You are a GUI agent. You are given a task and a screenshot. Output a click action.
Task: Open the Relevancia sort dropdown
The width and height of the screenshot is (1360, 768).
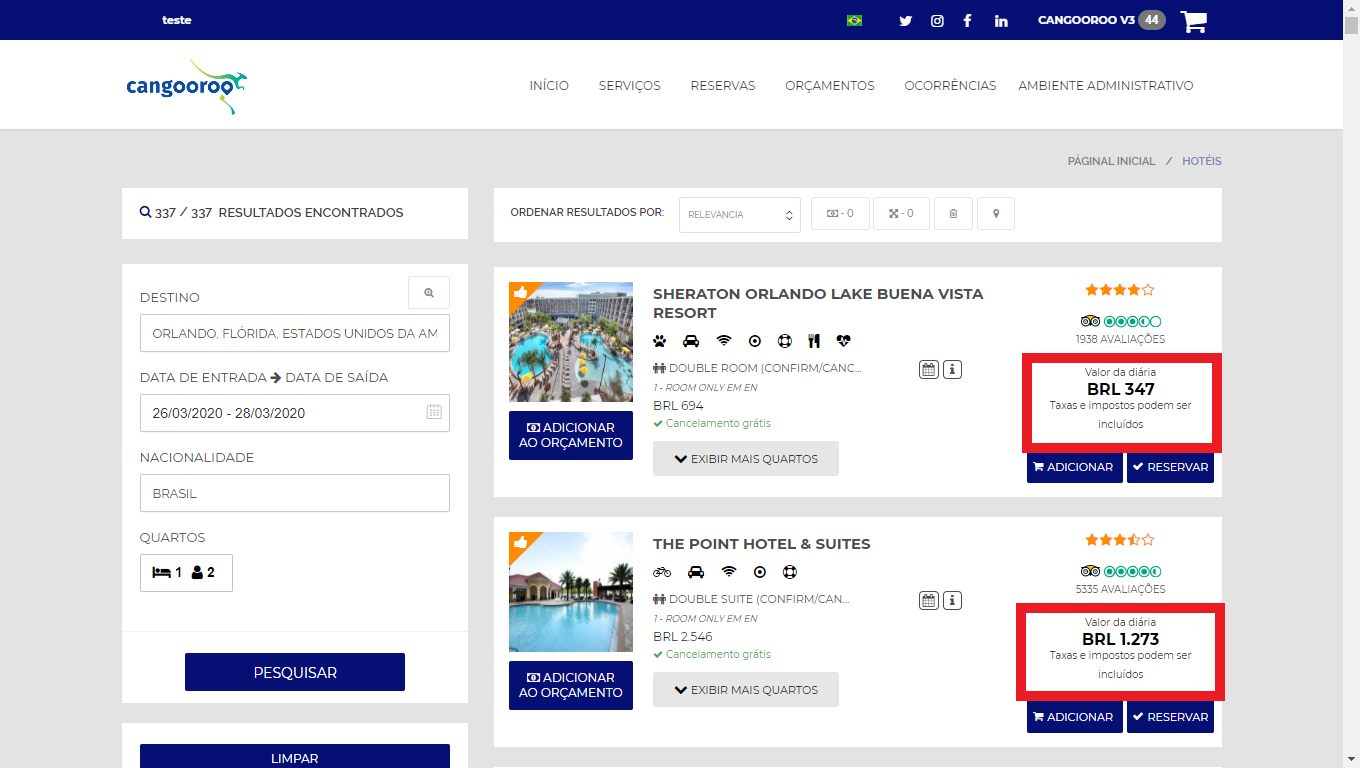(740, 214)
